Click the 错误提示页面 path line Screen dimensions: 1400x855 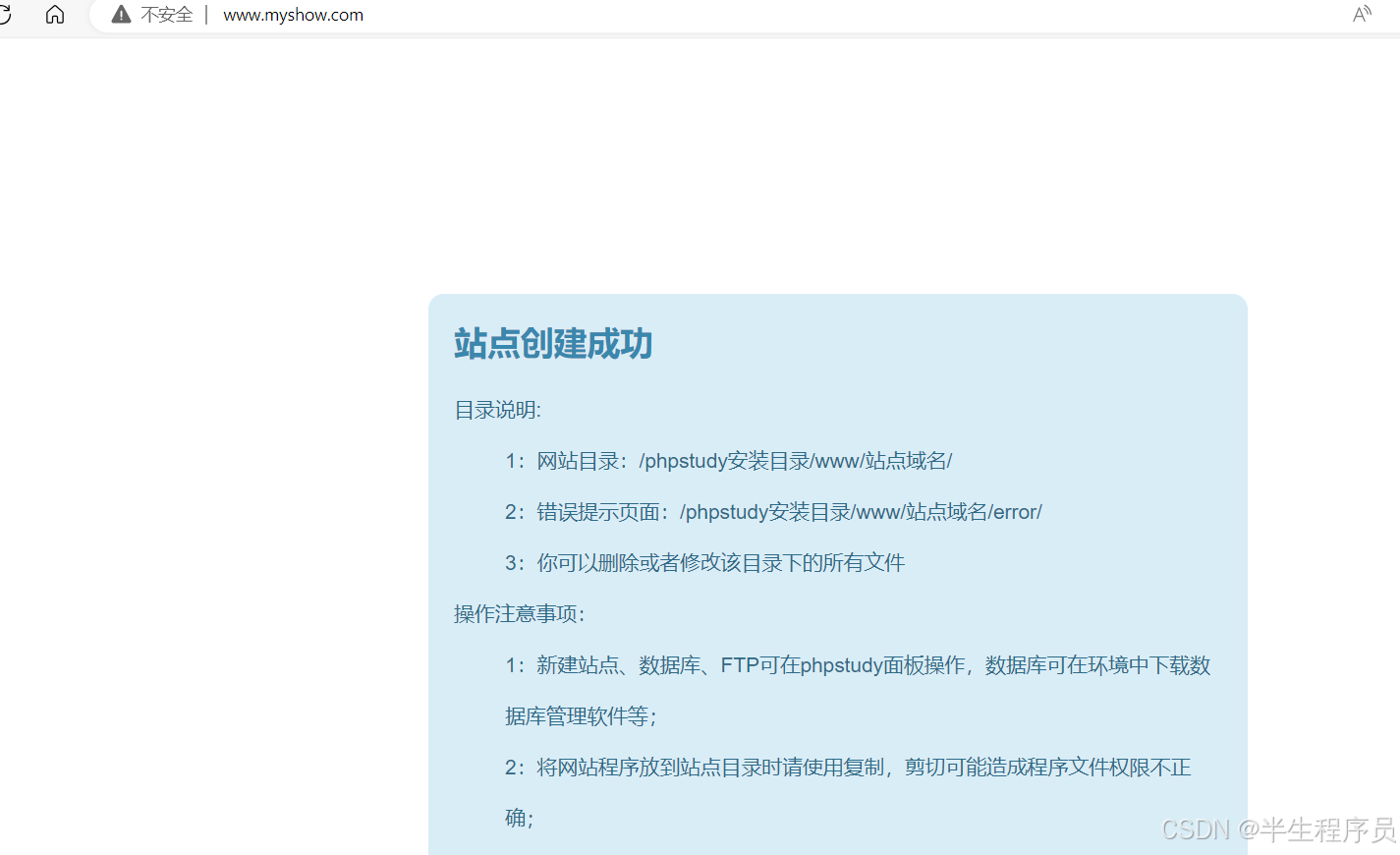773,512
